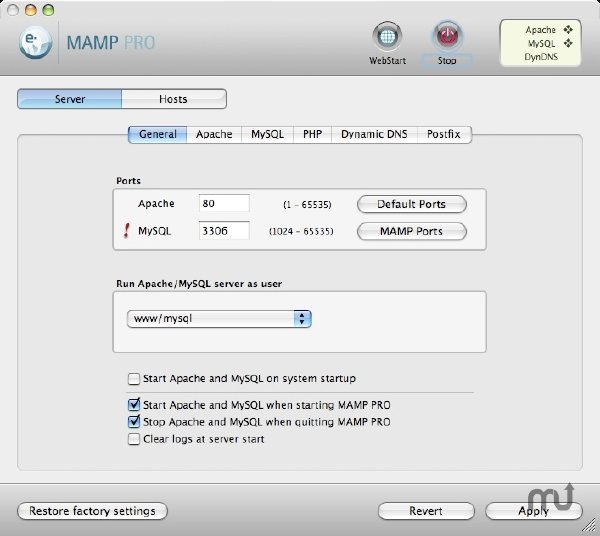Click the (1024 - 65535) port range text
This screenshot has width=600, height=536.
click(302, 231)
